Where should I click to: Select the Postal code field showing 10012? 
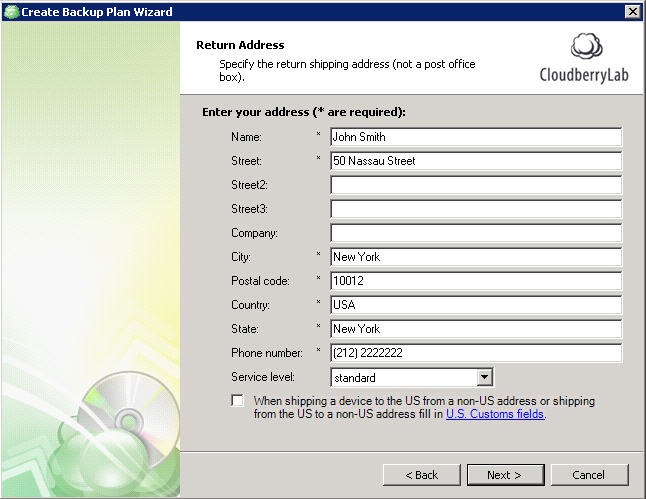476,281
